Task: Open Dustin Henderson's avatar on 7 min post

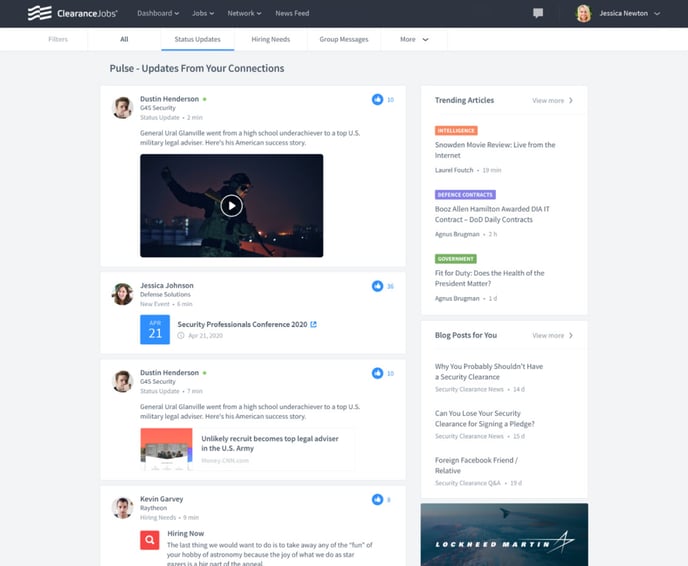Action: tap(122, 381)
